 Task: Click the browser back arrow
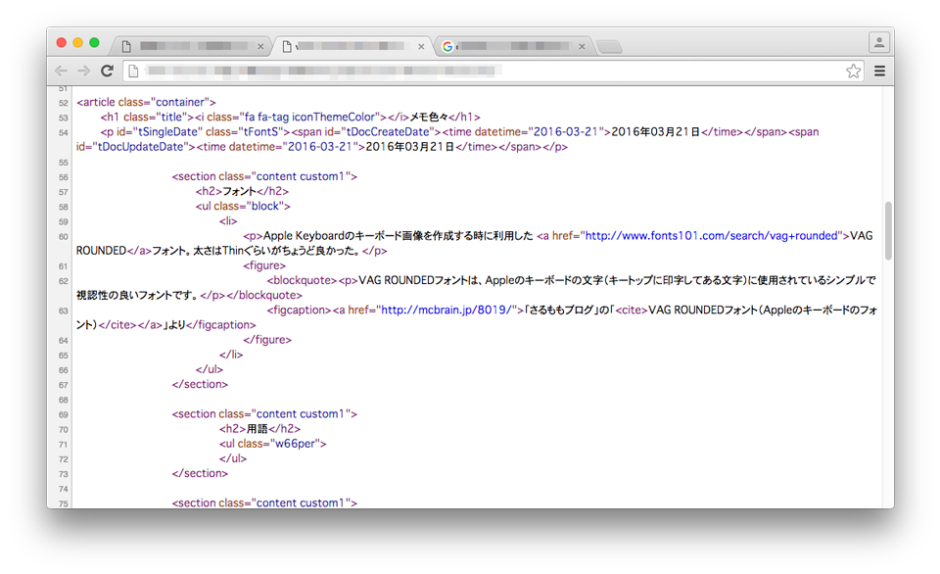point(61,71)
